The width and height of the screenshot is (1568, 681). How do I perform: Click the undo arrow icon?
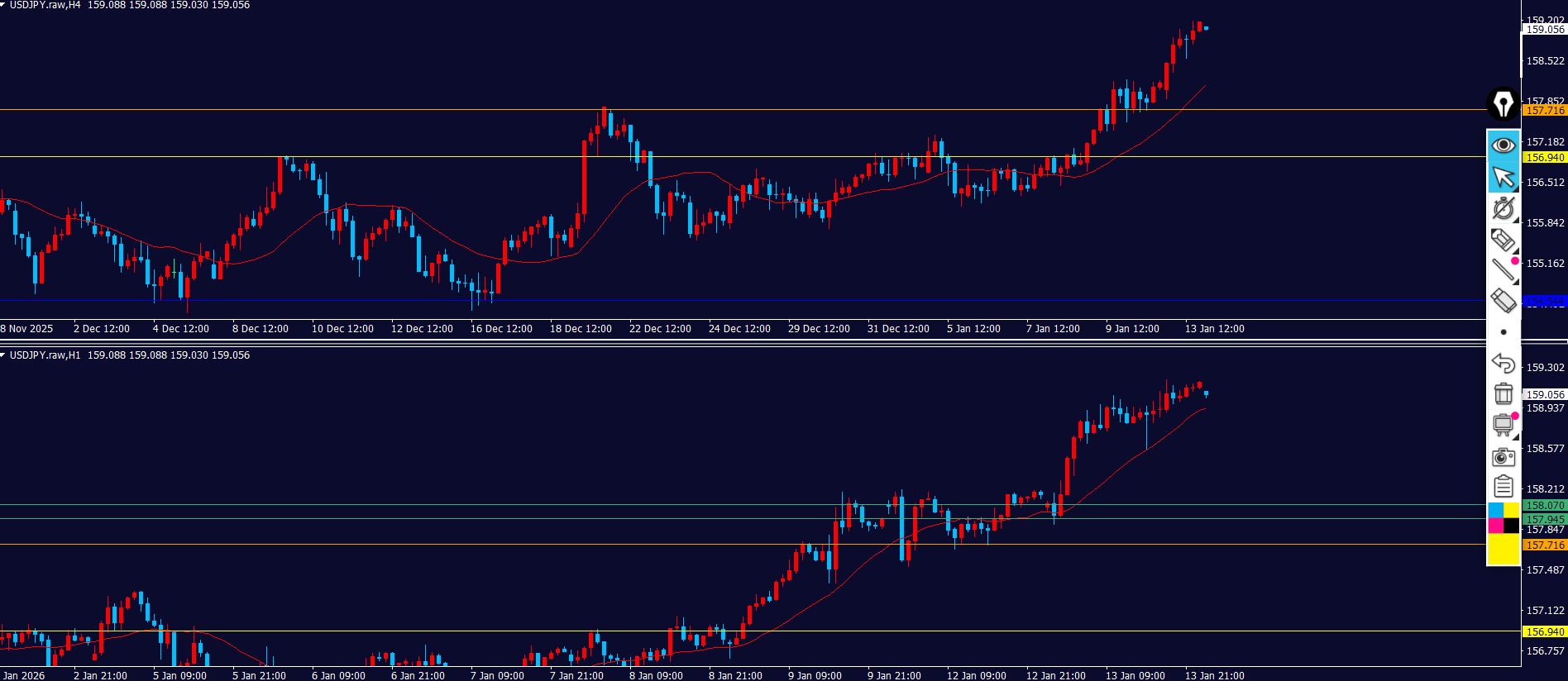(1503, 363)
